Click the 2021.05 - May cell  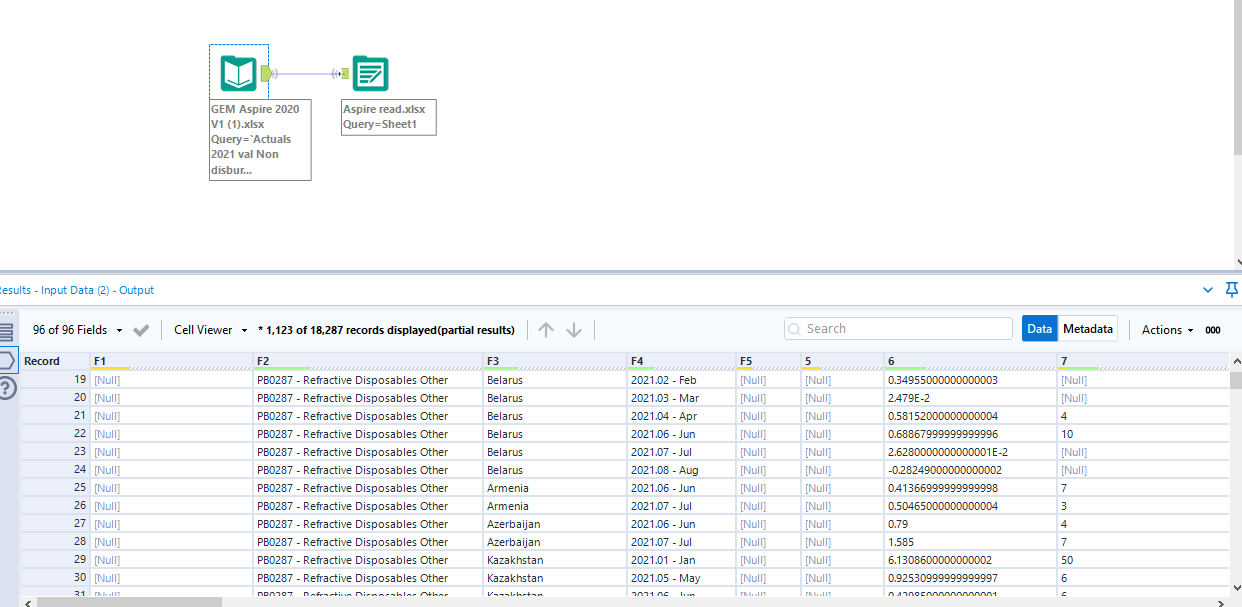click(x=680, y=578)
